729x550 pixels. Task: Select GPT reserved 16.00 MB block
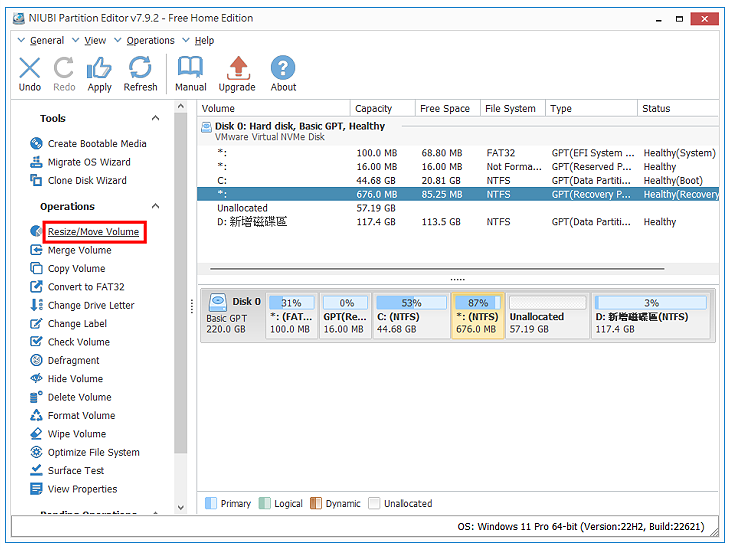tap(345, 316)
